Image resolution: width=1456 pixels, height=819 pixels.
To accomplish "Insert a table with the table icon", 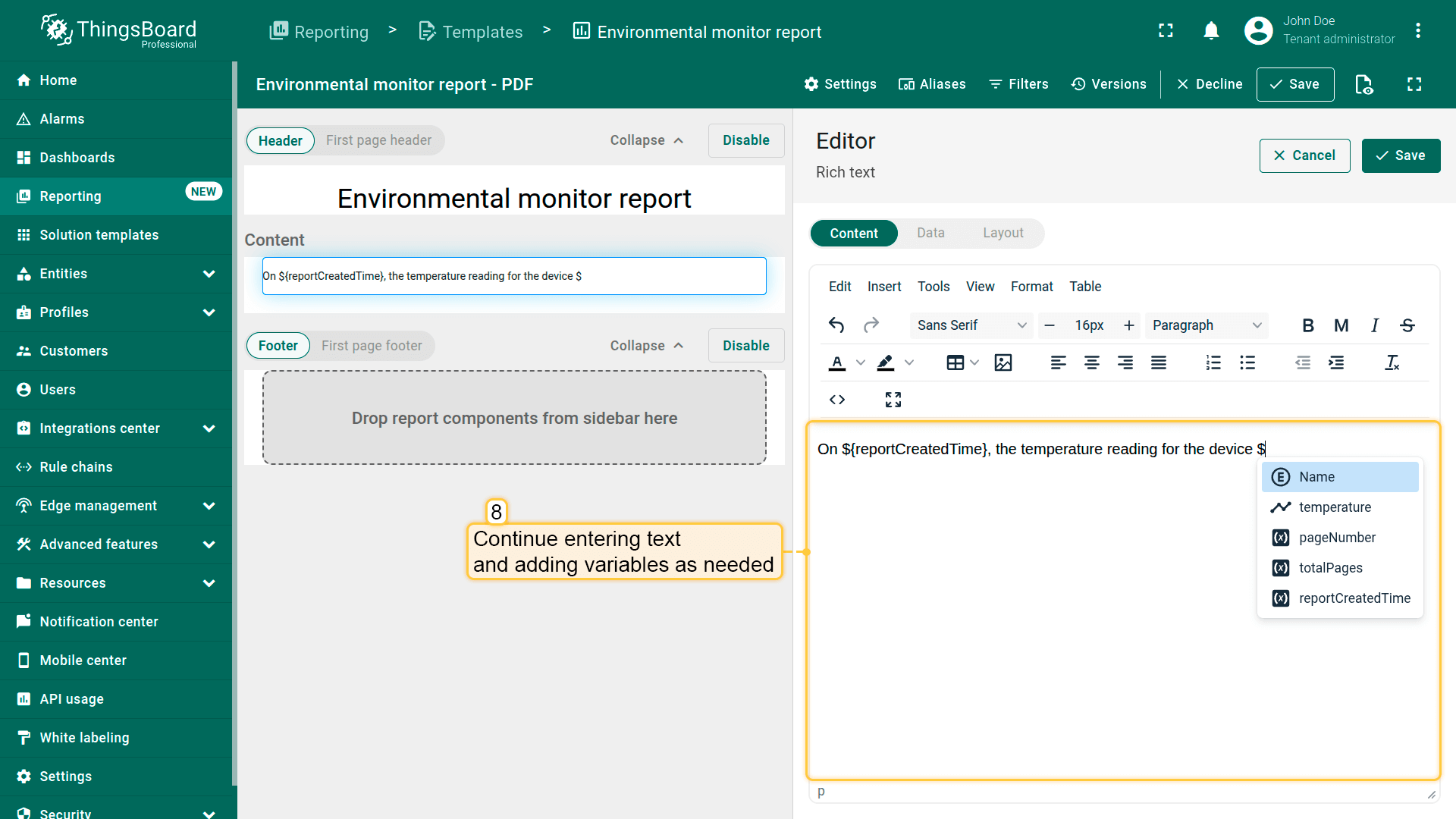I will [x=955, y=363].
